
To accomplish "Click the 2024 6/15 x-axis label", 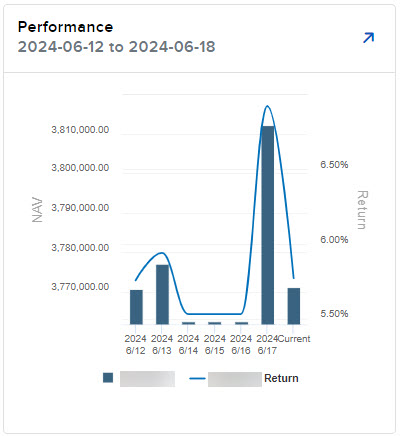I will point(215,344).
